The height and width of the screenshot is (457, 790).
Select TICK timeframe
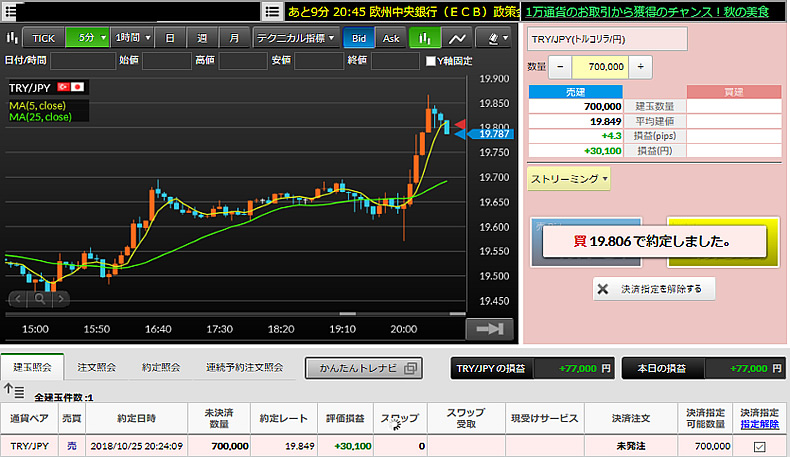point(43,38)
